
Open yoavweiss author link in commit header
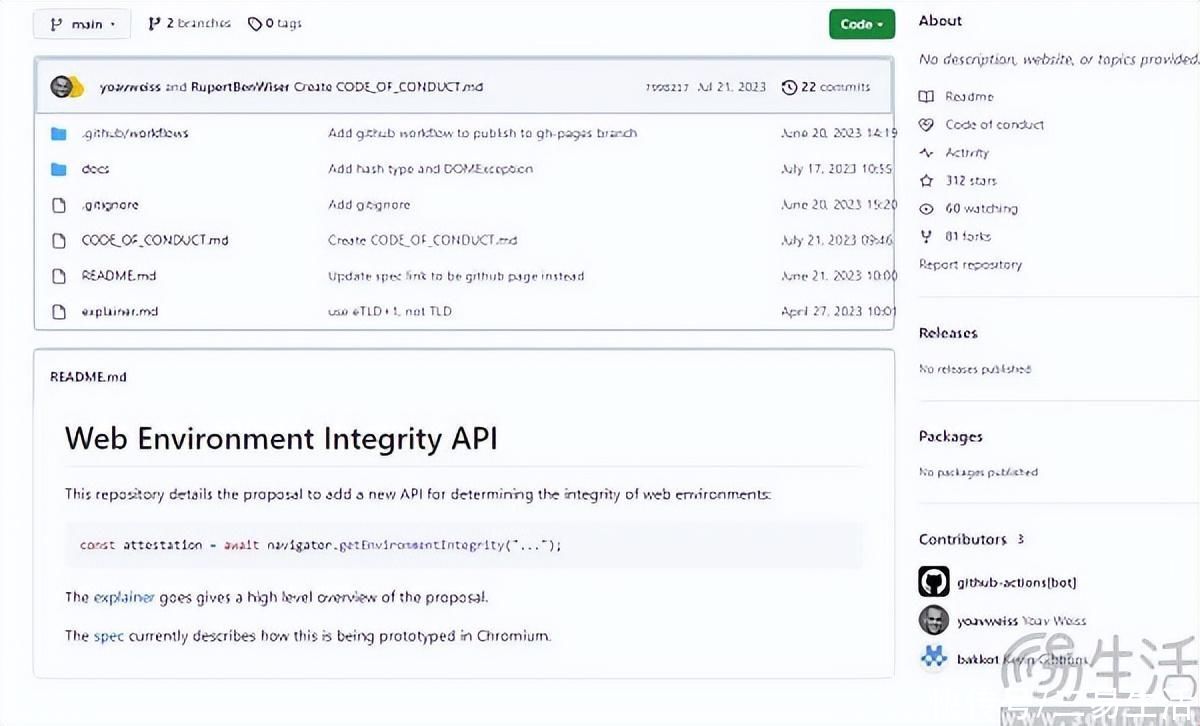point(130,87)
